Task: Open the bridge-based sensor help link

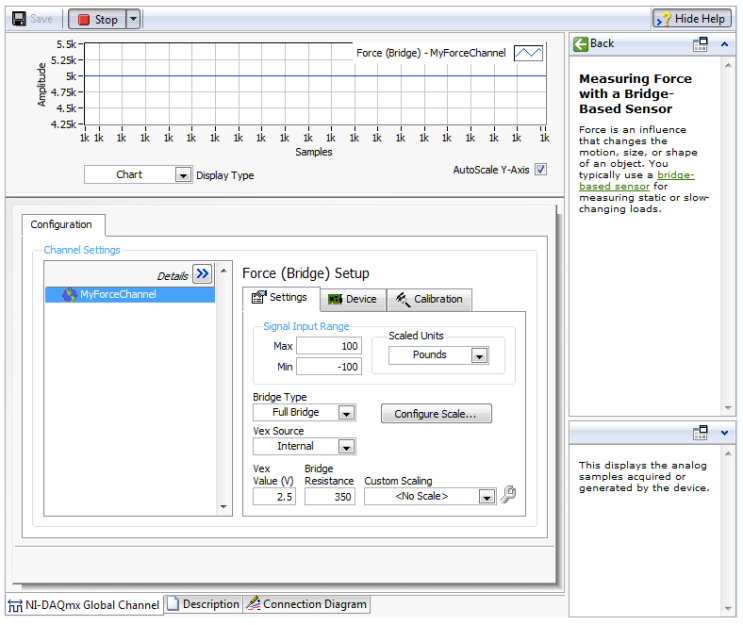Action: (x=636, y=181)
